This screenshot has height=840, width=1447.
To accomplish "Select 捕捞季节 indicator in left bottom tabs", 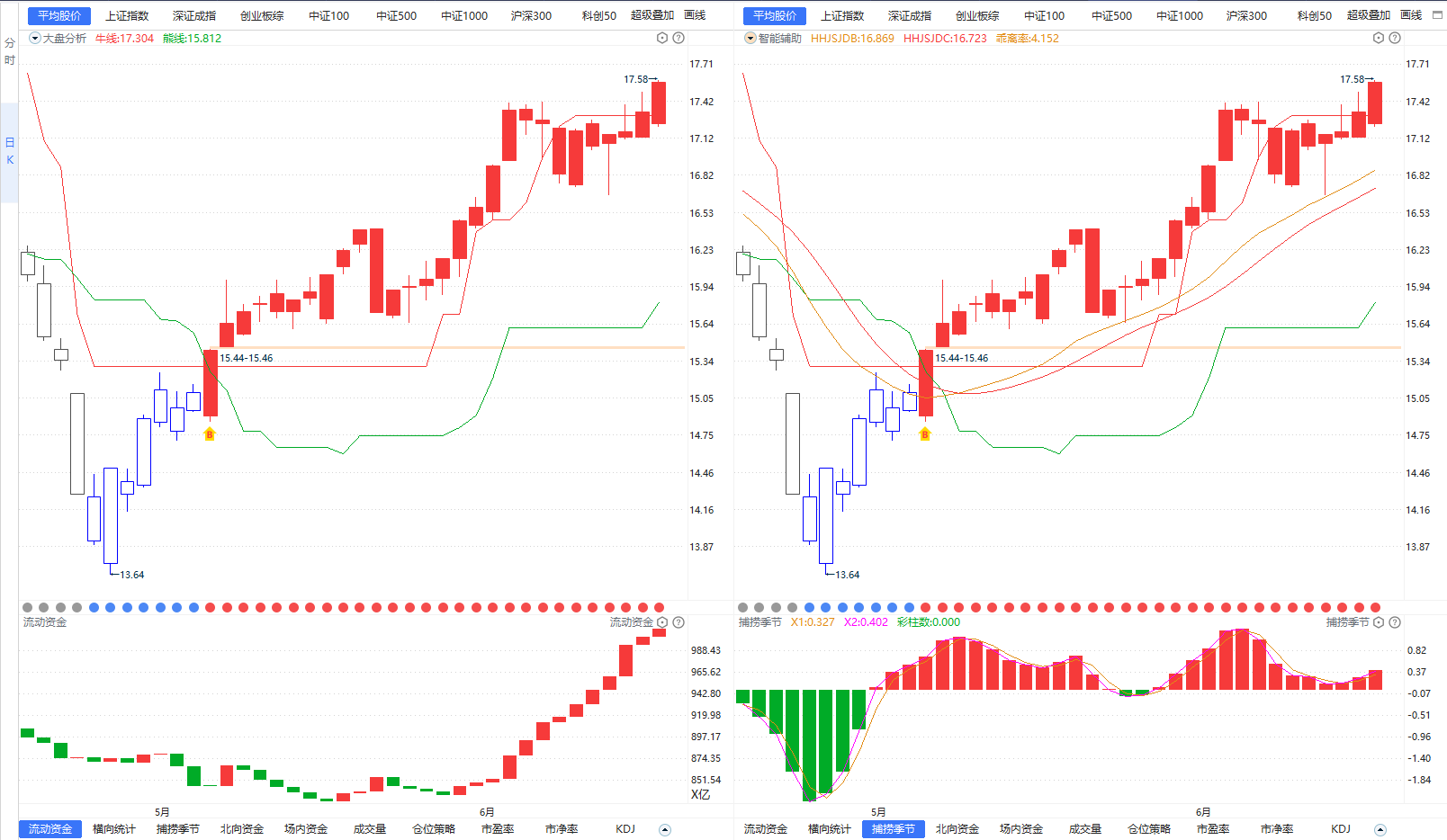I will tap(178, 829).
